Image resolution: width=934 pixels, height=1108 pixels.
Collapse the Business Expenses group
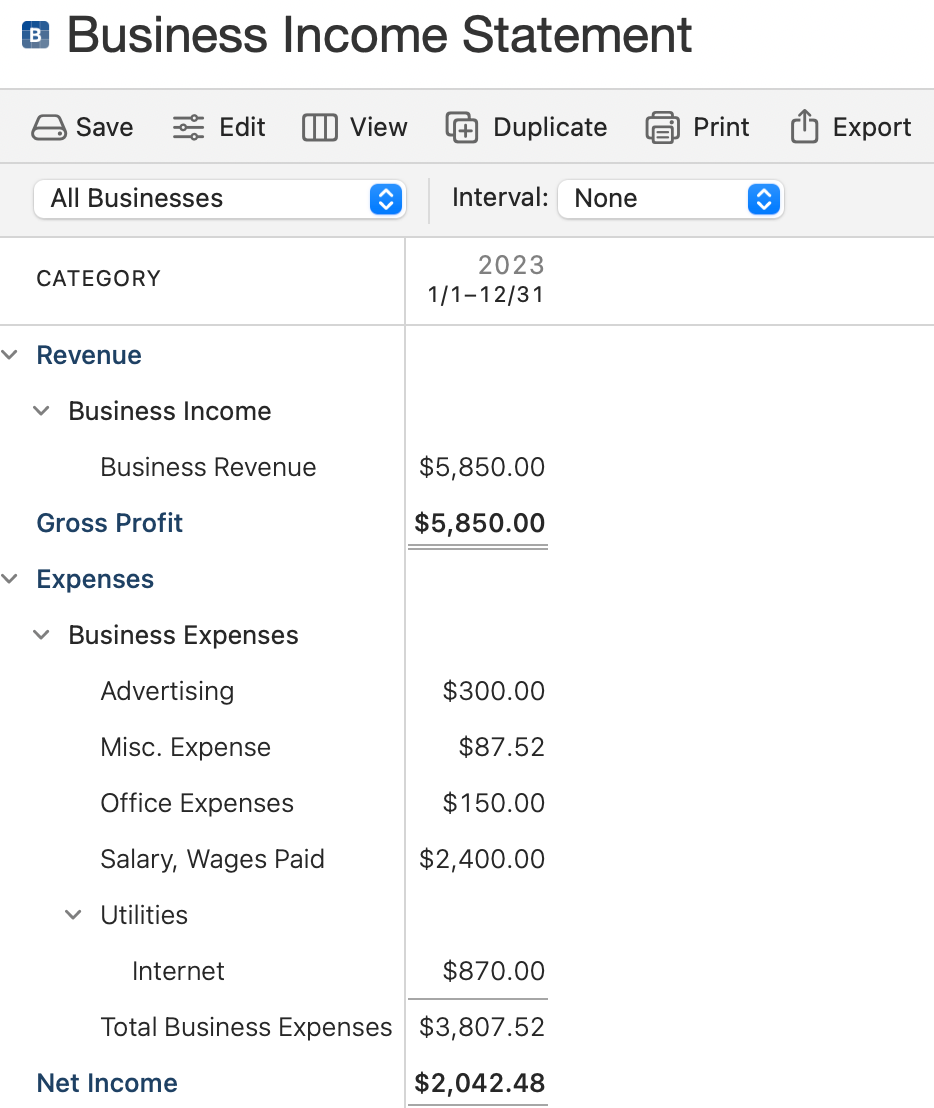42,635
